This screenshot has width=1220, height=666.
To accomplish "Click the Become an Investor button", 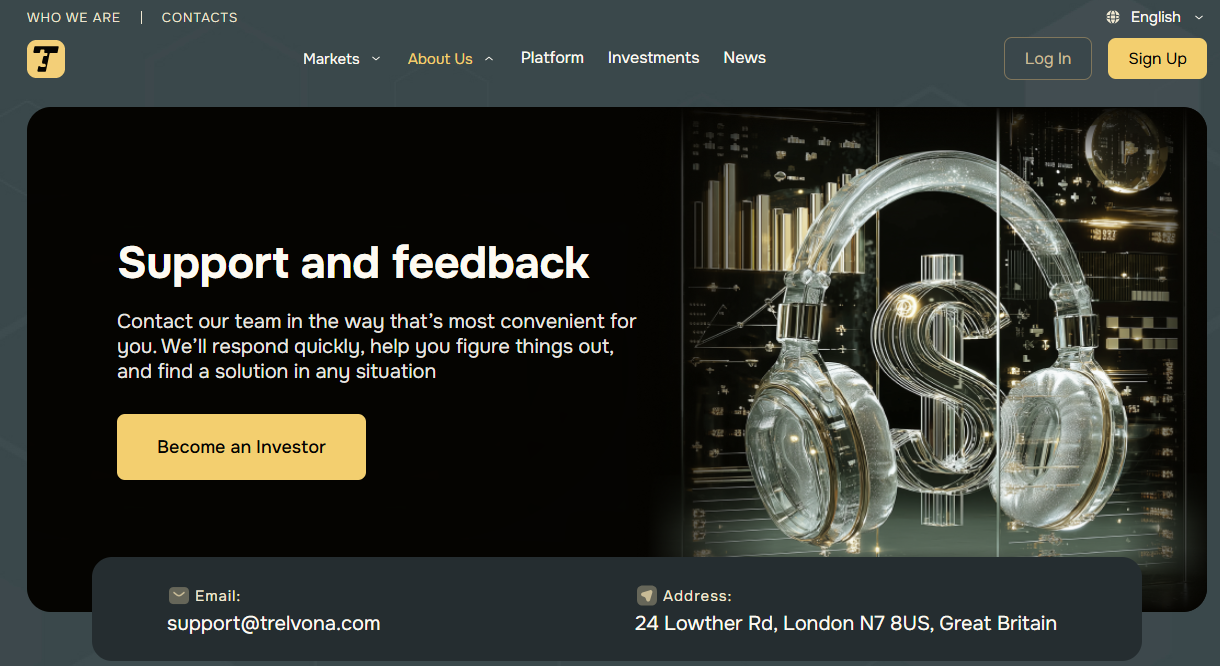I will (241, 447).
